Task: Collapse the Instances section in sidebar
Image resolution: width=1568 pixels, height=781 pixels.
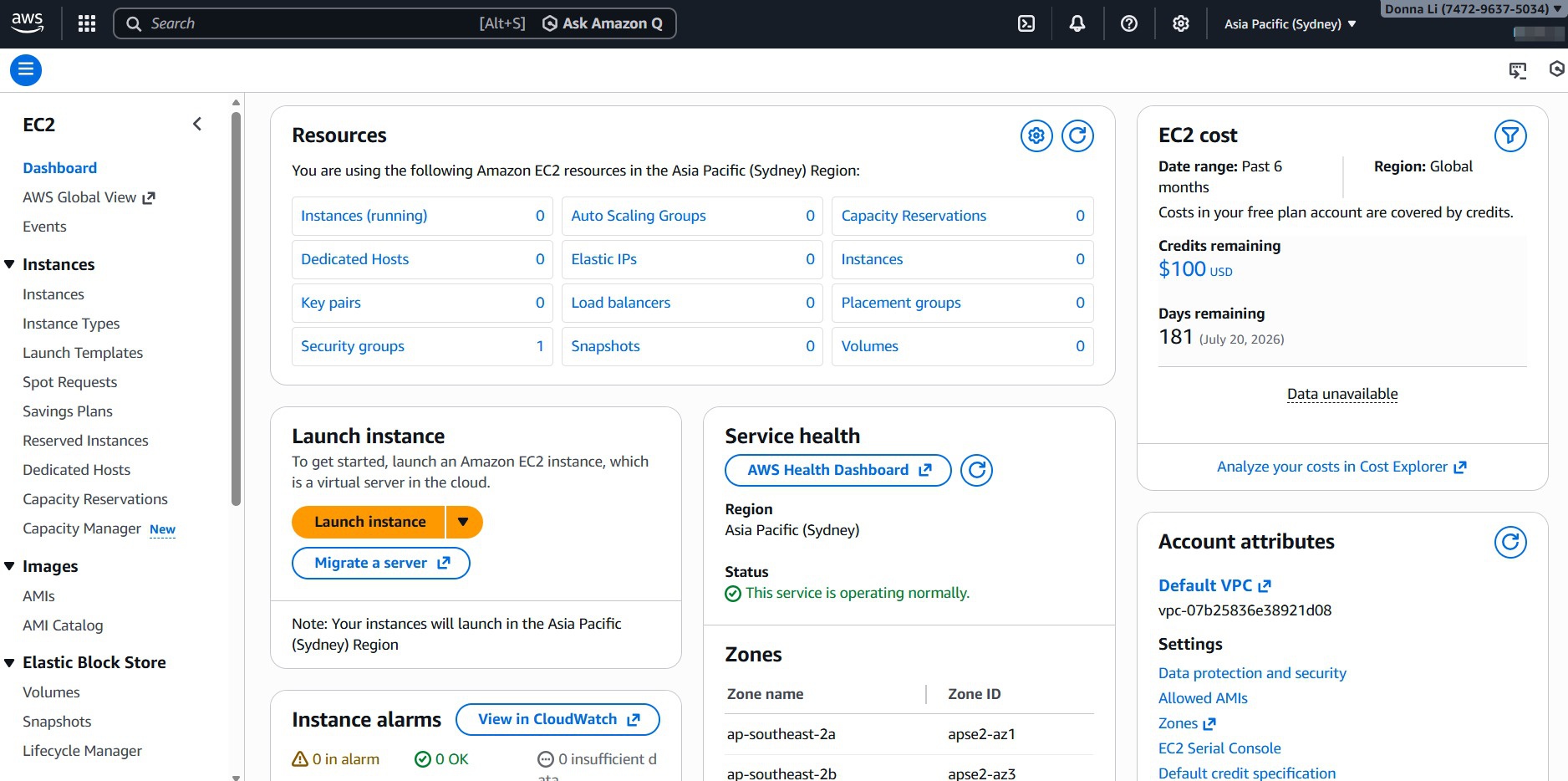Action: pos(10,264)
